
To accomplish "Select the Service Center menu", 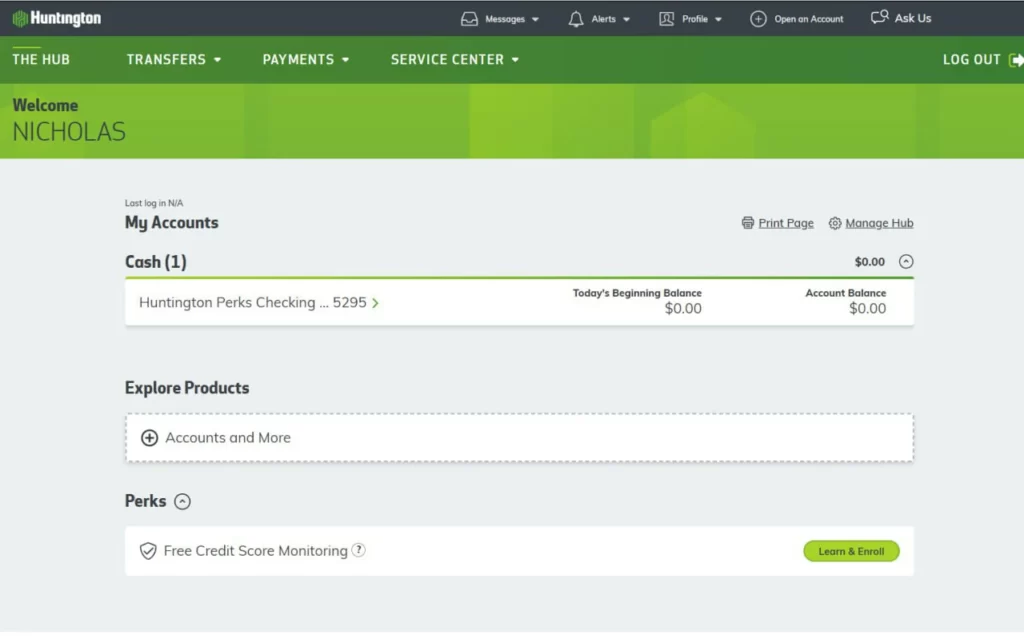I will 447,59.
